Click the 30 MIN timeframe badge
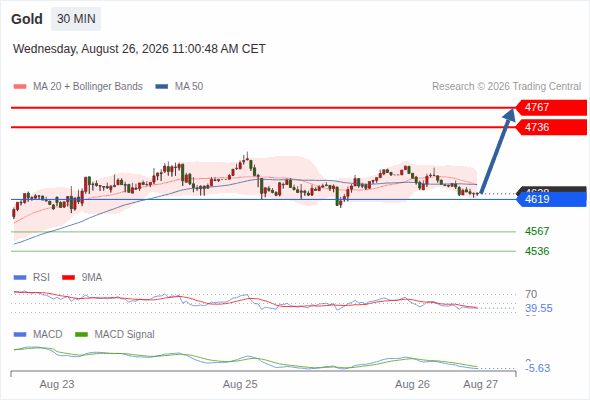Image resolution: width=590 pixels, height=400 pixels. tap(76, 19)
